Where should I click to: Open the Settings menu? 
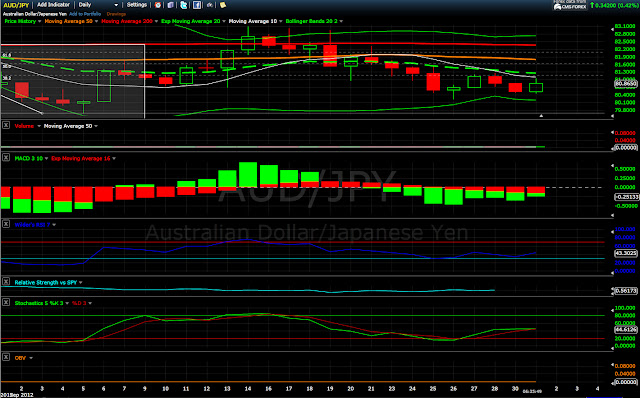coord(137,5)
